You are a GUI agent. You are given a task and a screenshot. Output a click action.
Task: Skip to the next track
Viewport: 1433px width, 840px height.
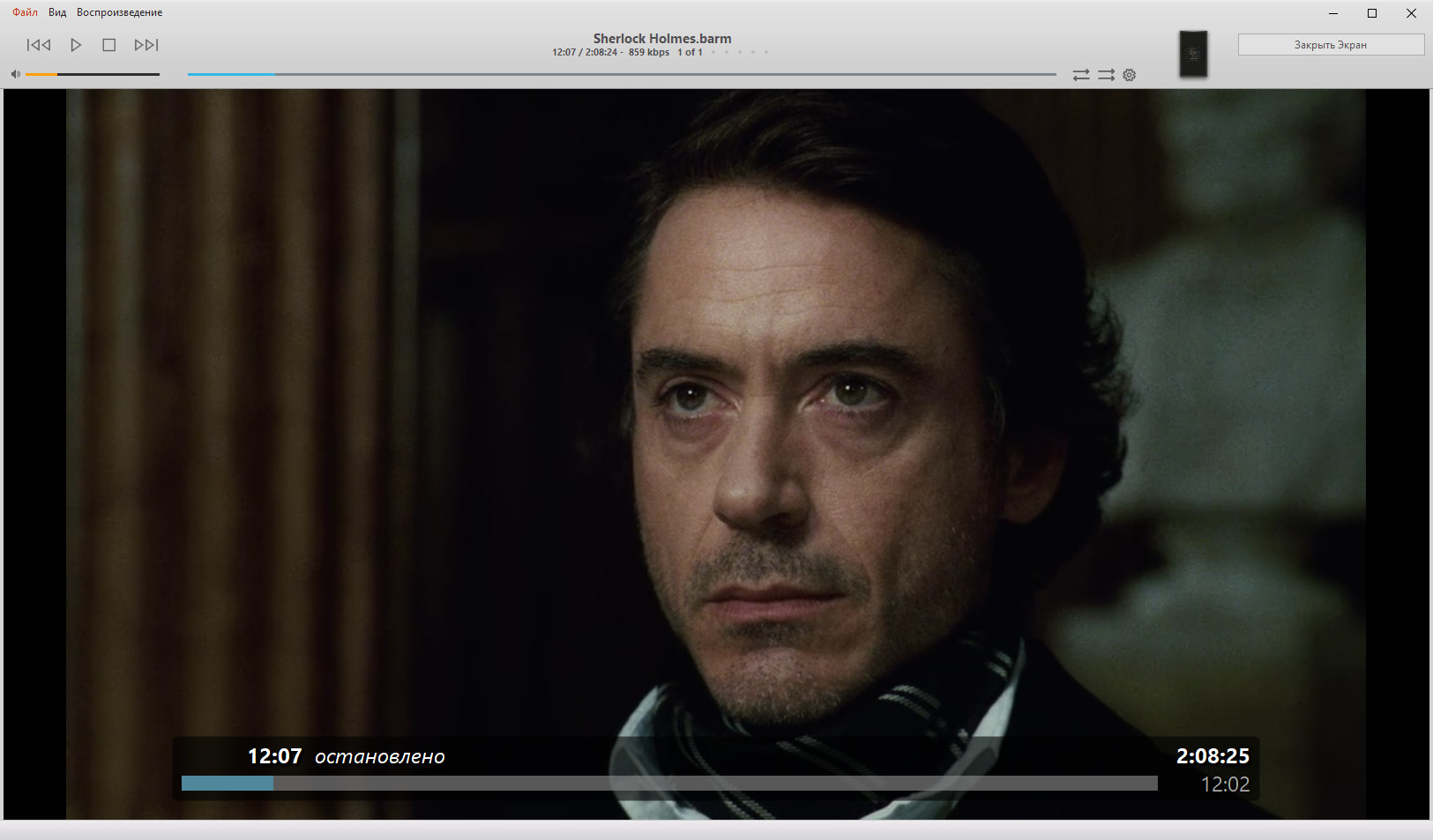pos(146,45)
